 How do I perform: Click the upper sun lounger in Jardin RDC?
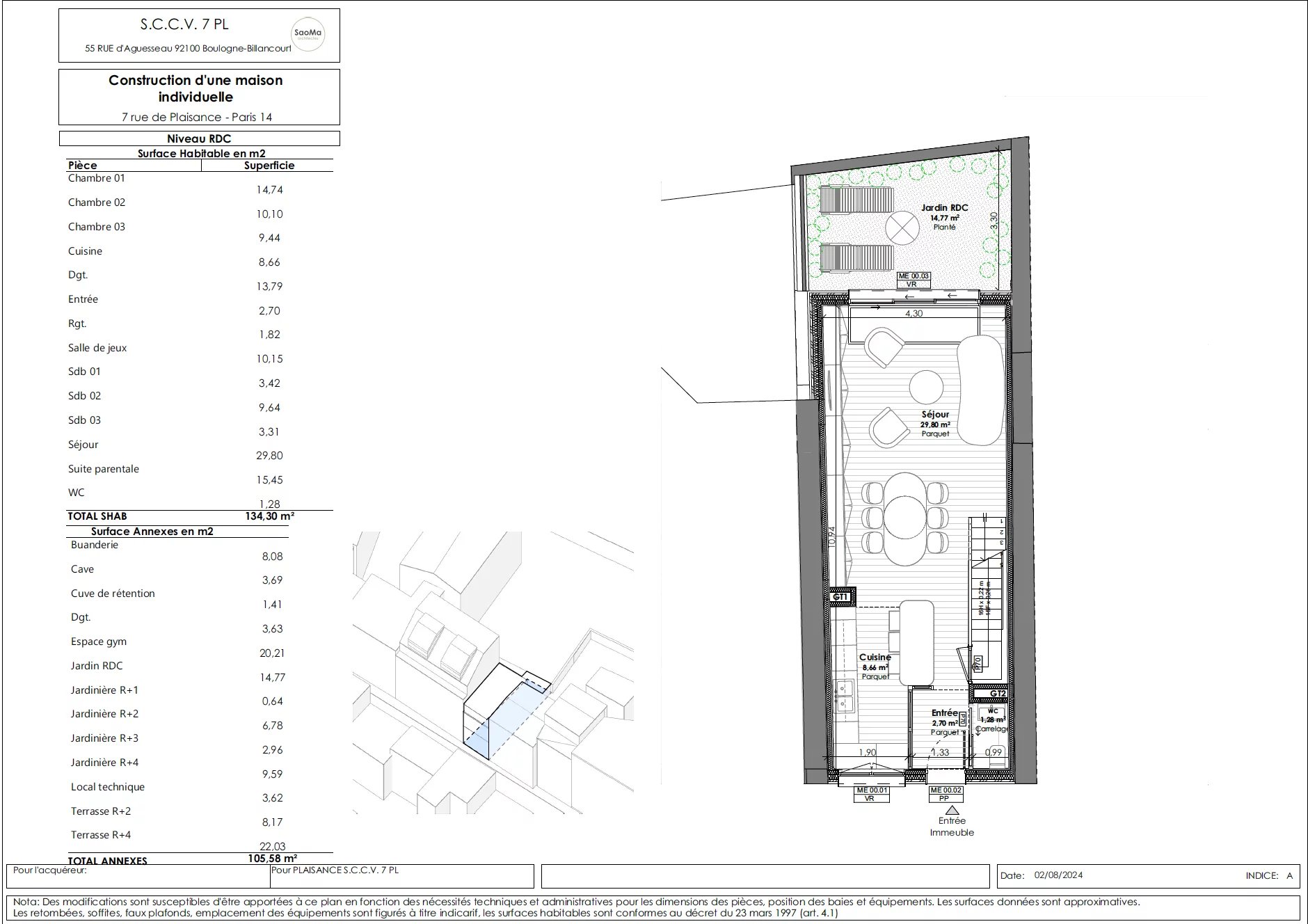click(856, 200)
